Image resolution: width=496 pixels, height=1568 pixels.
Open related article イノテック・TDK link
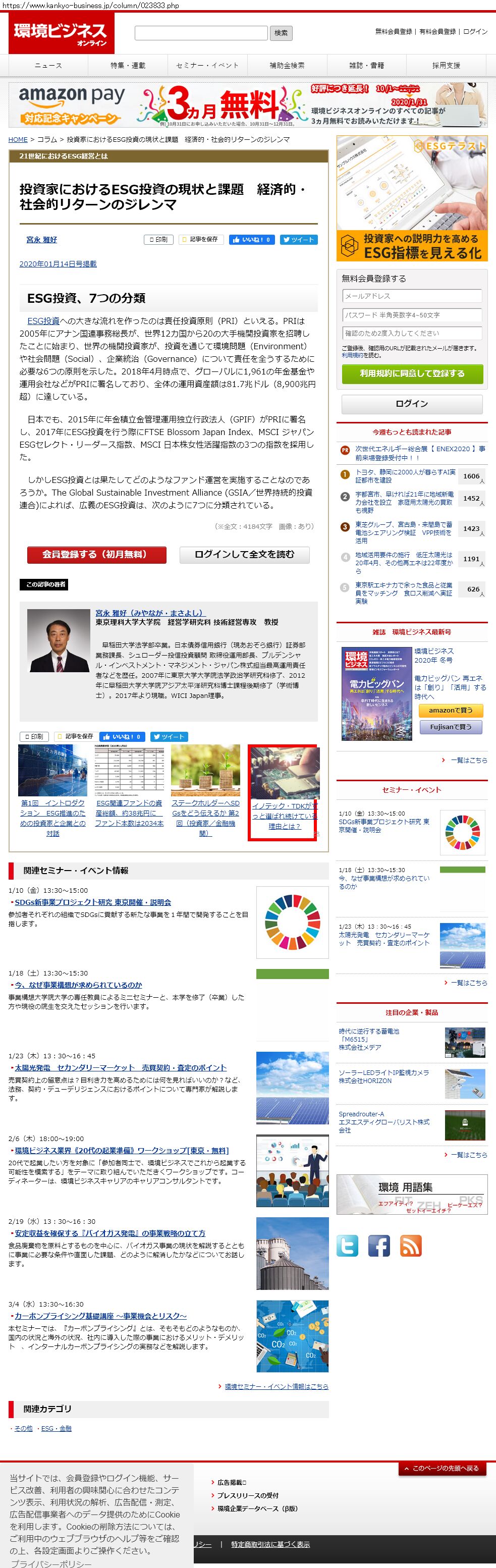(284, 816)
